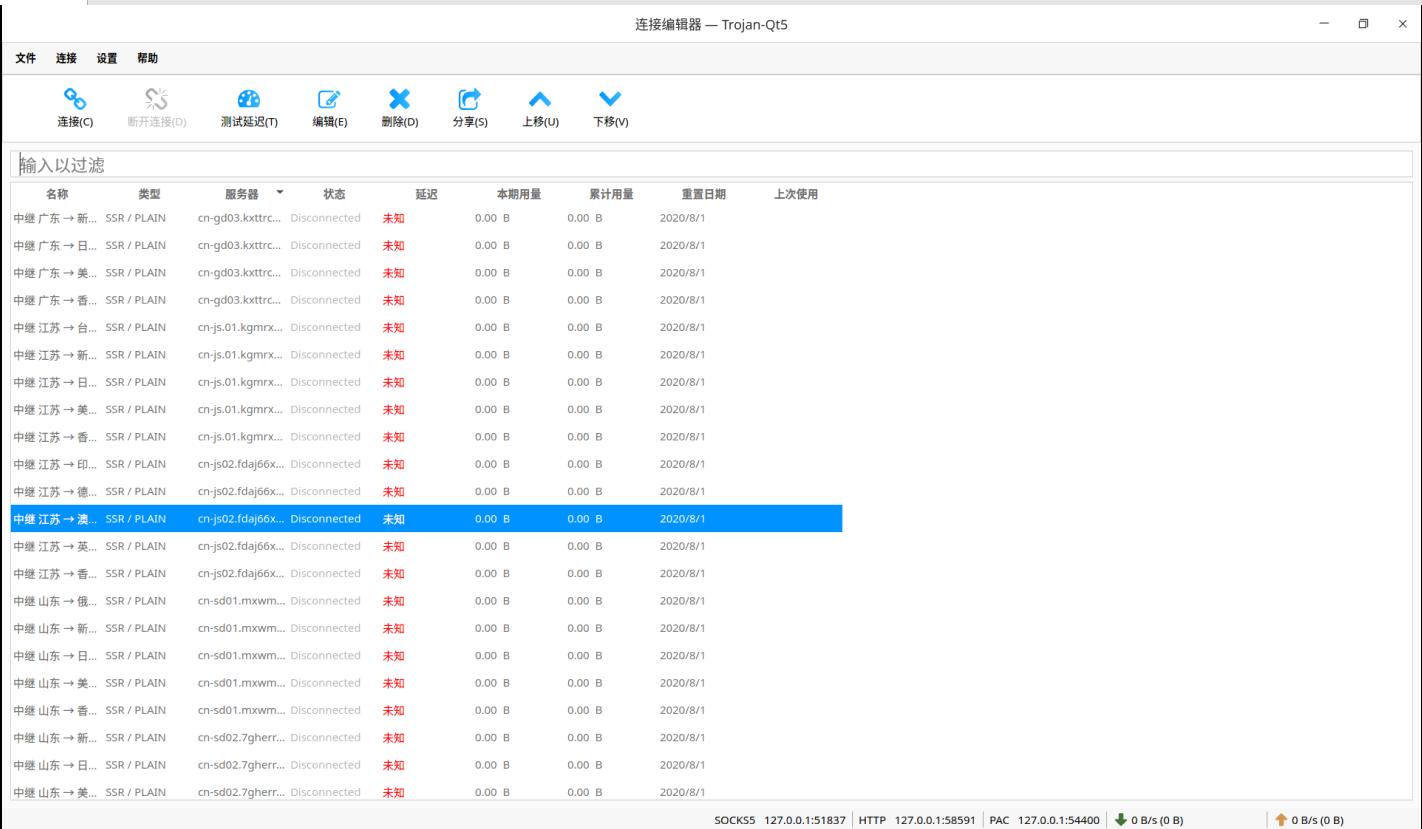Image resolution: width=1422 pixels, height=829 pixels.
Task: Click the 累计用量 column header
Action: 611,195
